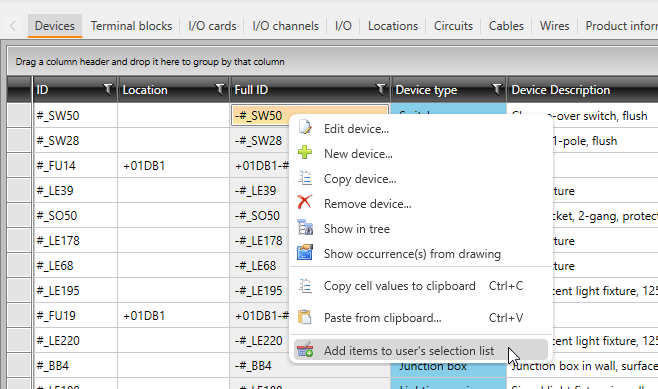Viewport: 658px width, 389px height.
Task: Click the green plus New device icon
Action: [305, 152]
